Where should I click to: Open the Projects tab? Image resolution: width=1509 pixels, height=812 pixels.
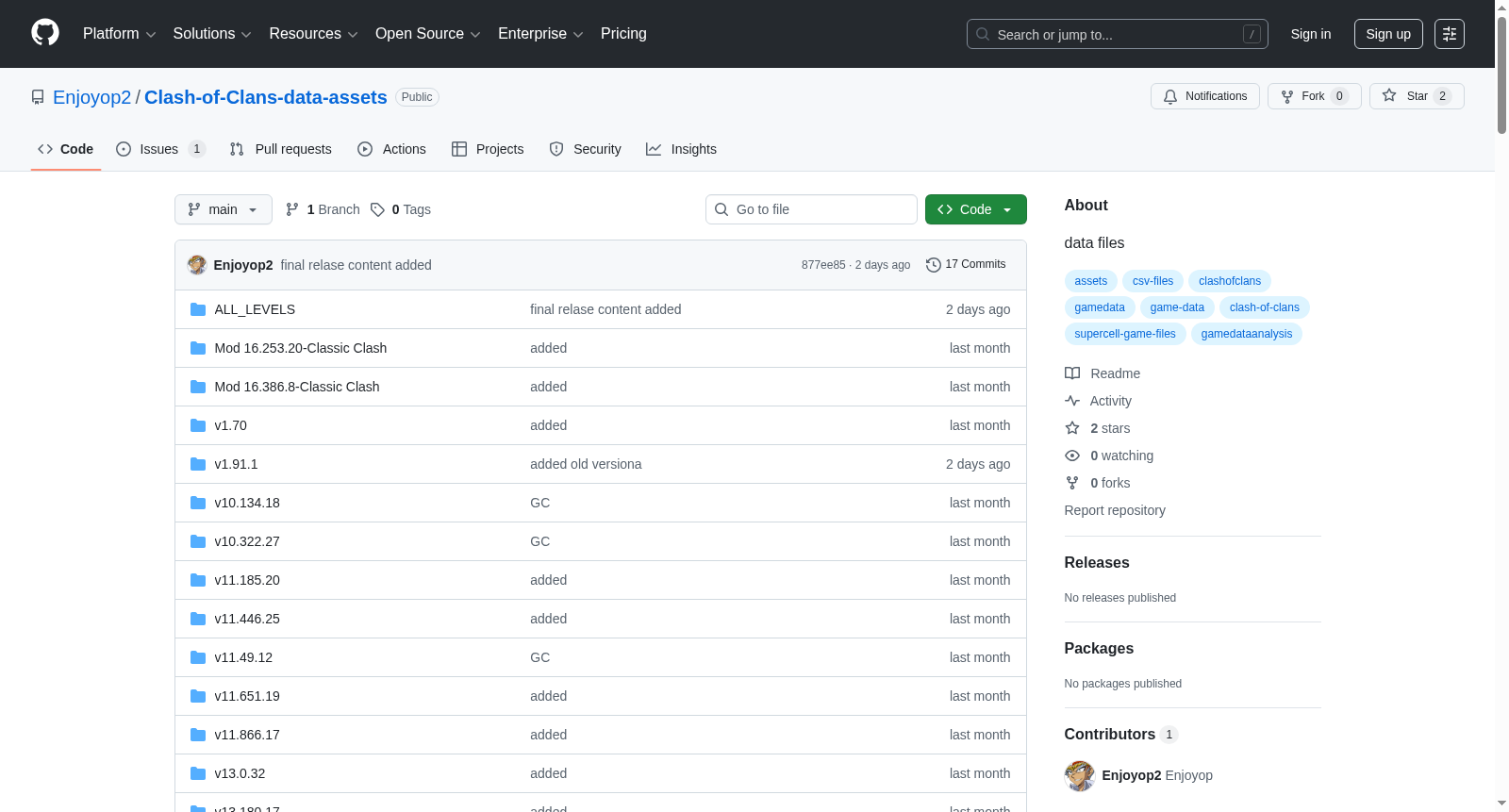pyautogui.click(x=488, y=149)
